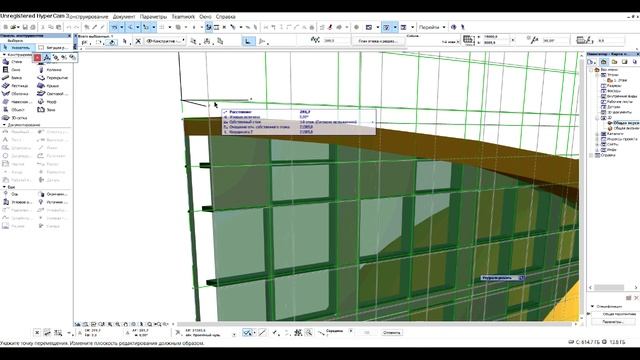Expand the Каталоги tree node
The image size is (640, 360).
pos(597,134)
